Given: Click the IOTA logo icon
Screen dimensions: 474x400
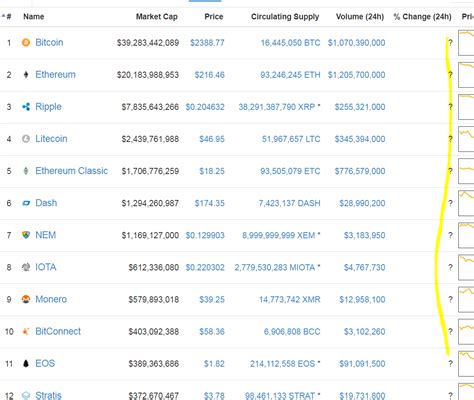Looking at the screenshot, I should coord(26,267).
